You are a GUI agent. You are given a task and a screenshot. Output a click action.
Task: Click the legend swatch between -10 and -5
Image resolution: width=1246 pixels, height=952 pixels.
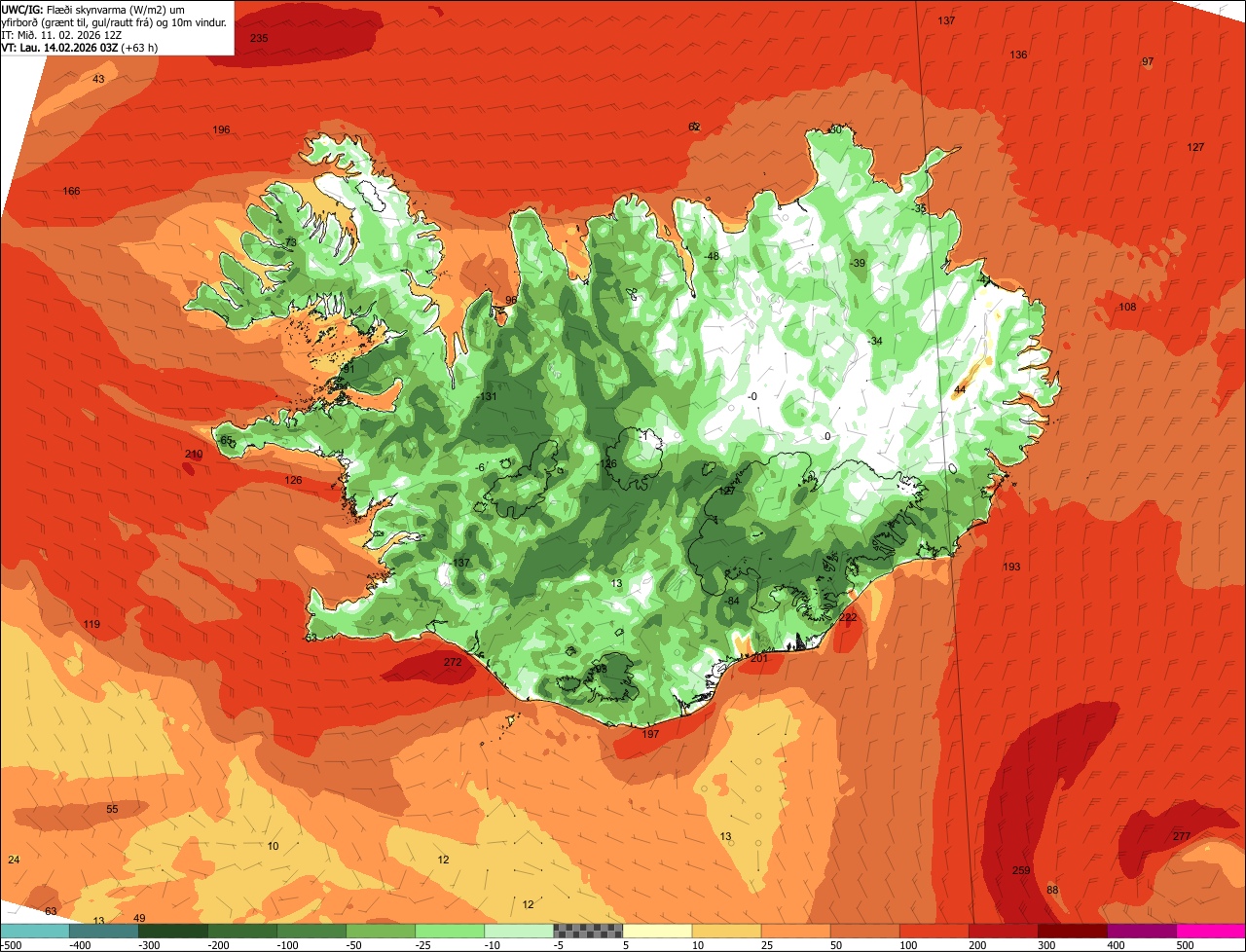(519, 931)
